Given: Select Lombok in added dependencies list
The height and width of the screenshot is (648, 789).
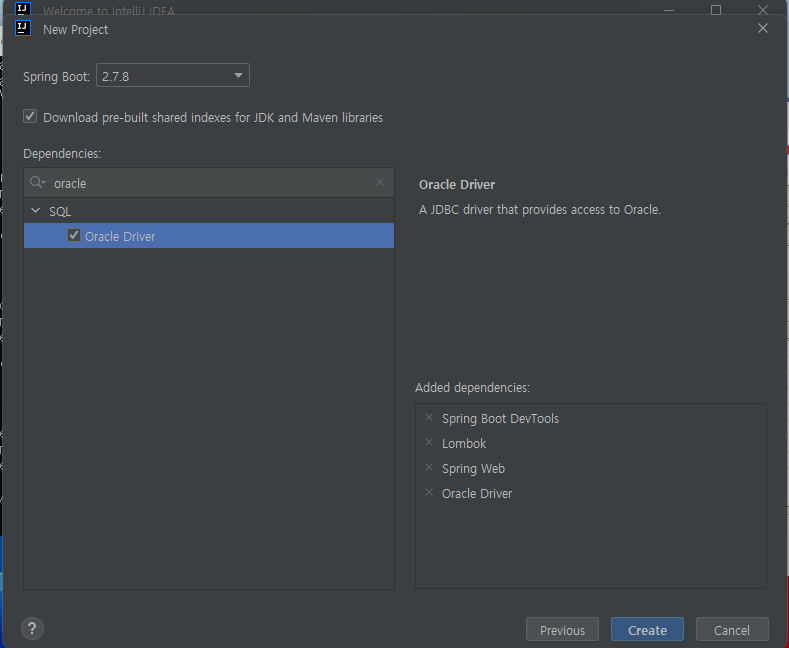Looking at the screenshot, I should click(464, 443).
